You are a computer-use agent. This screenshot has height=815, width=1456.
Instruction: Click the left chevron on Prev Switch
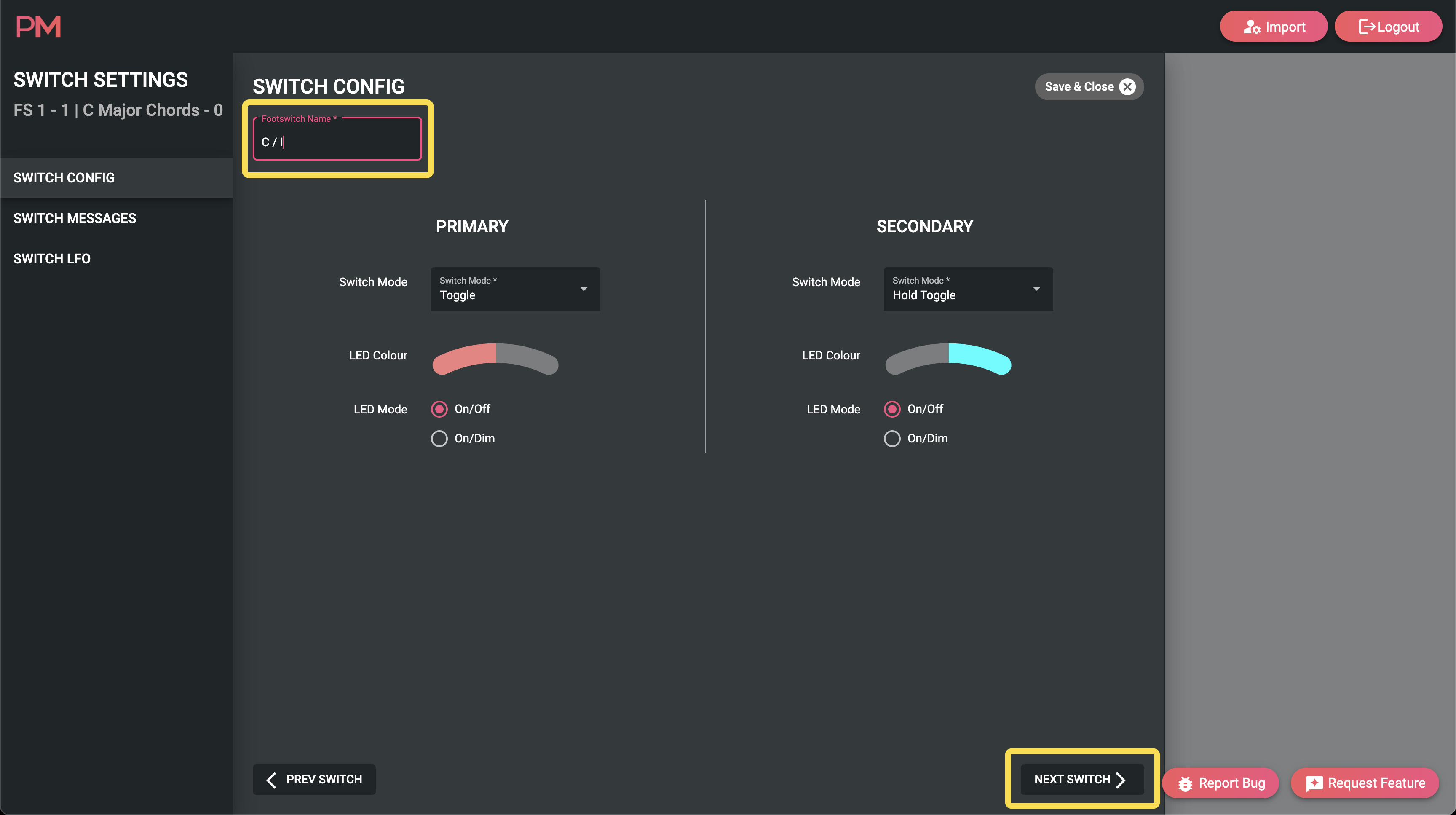[272, 780]
